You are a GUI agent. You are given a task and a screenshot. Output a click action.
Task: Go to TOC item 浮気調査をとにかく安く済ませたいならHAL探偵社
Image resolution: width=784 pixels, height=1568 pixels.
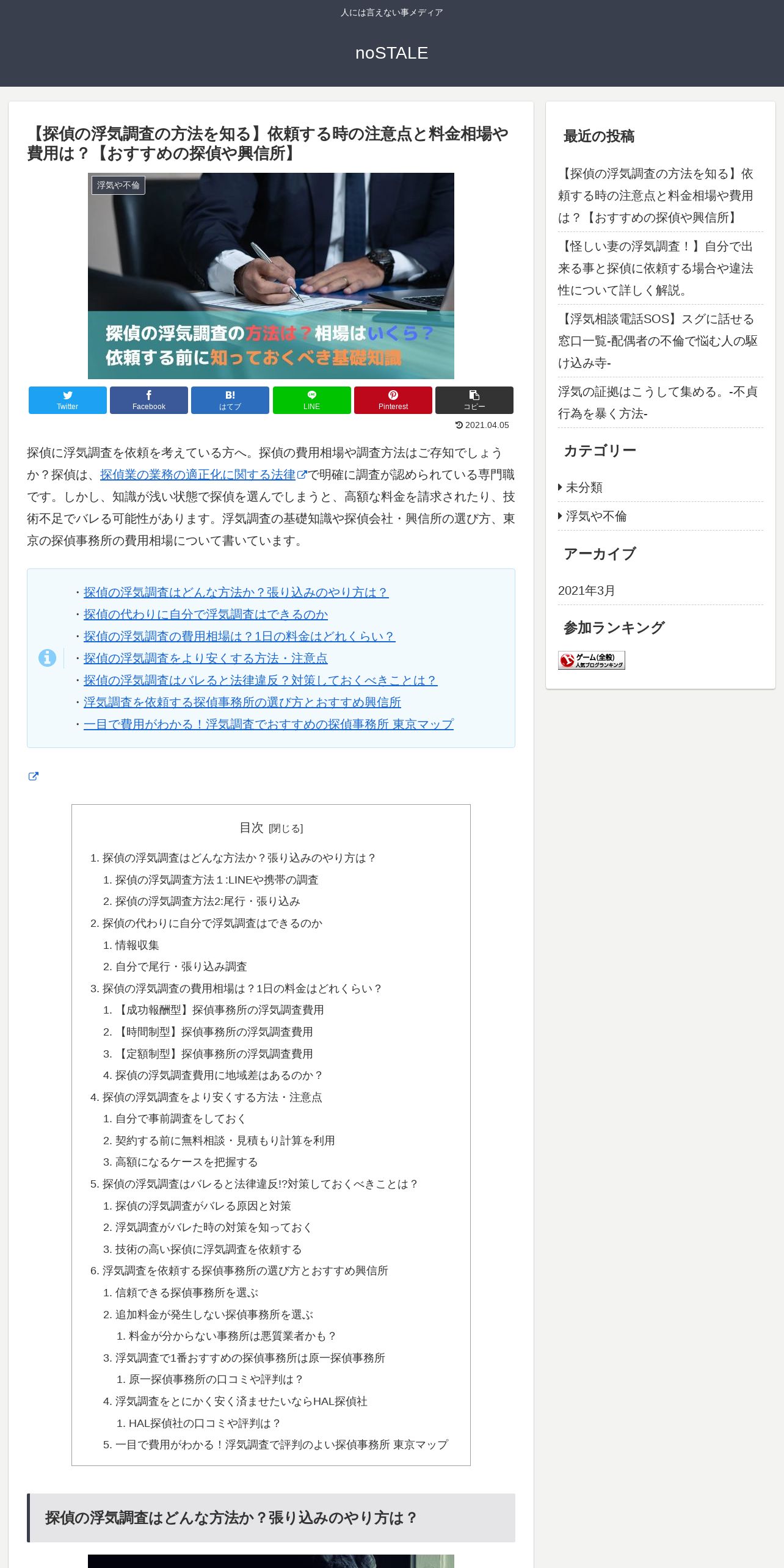(x=242, y=1401)
